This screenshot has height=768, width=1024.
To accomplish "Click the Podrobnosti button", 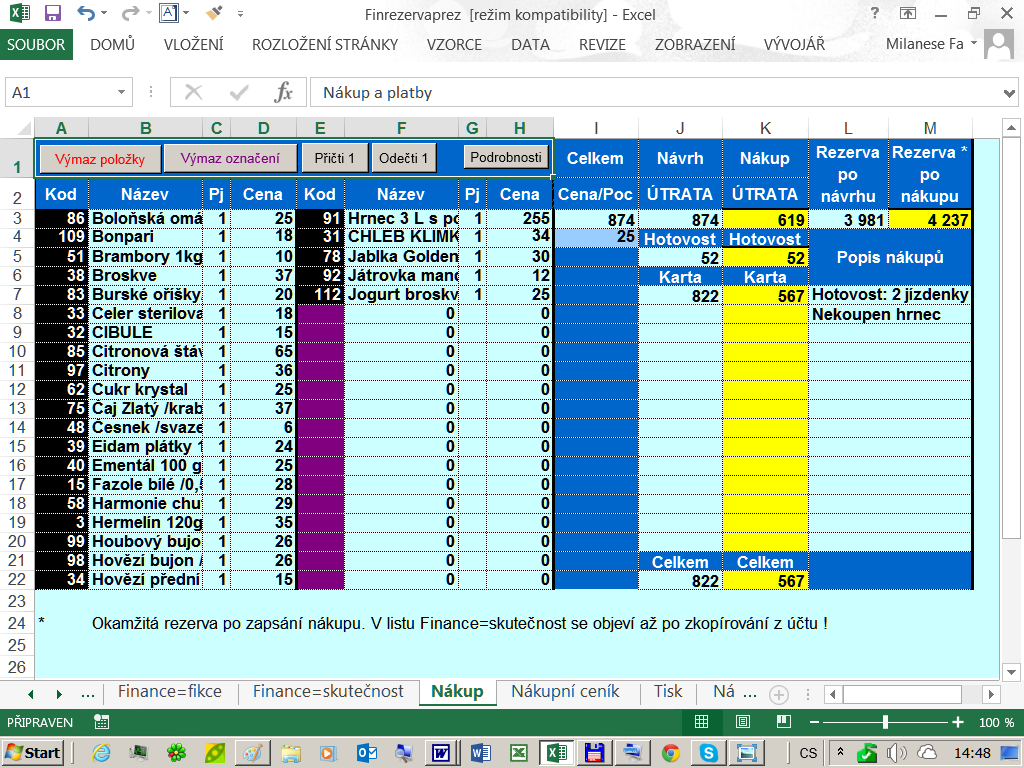I will pyautogui.click(x=507, y=157).
